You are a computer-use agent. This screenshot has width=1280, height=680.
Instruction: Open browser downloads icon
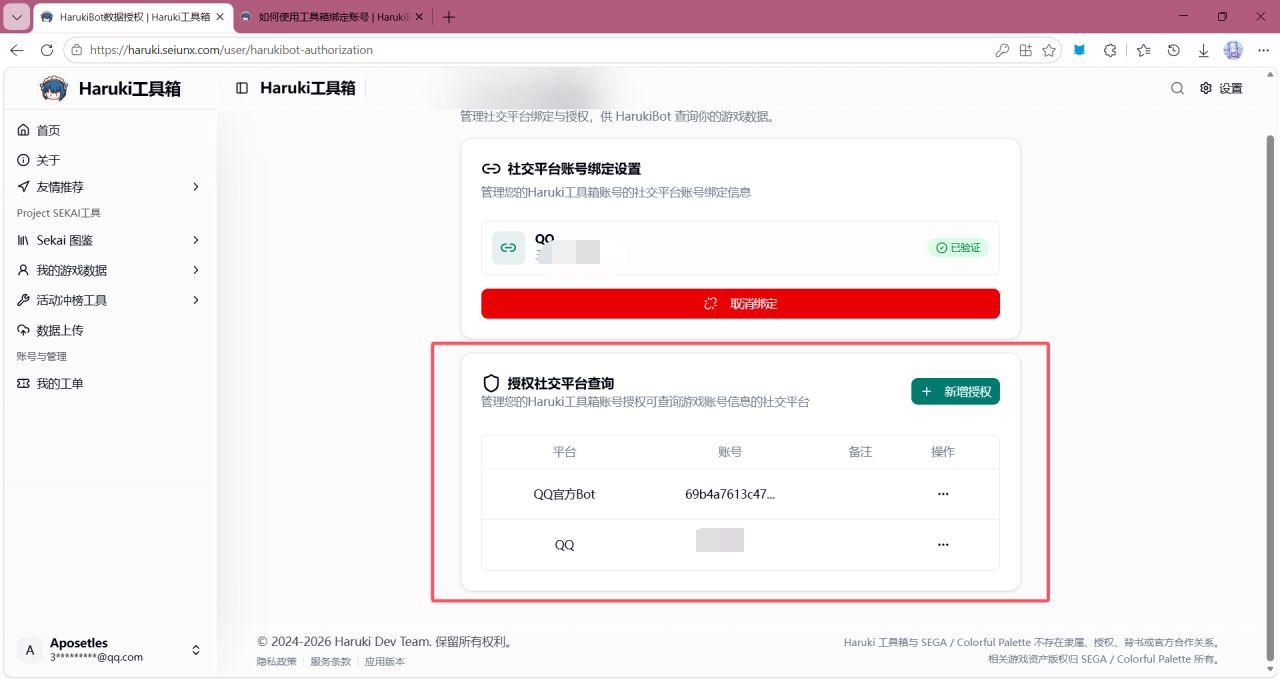click(x=1203, y=50)
